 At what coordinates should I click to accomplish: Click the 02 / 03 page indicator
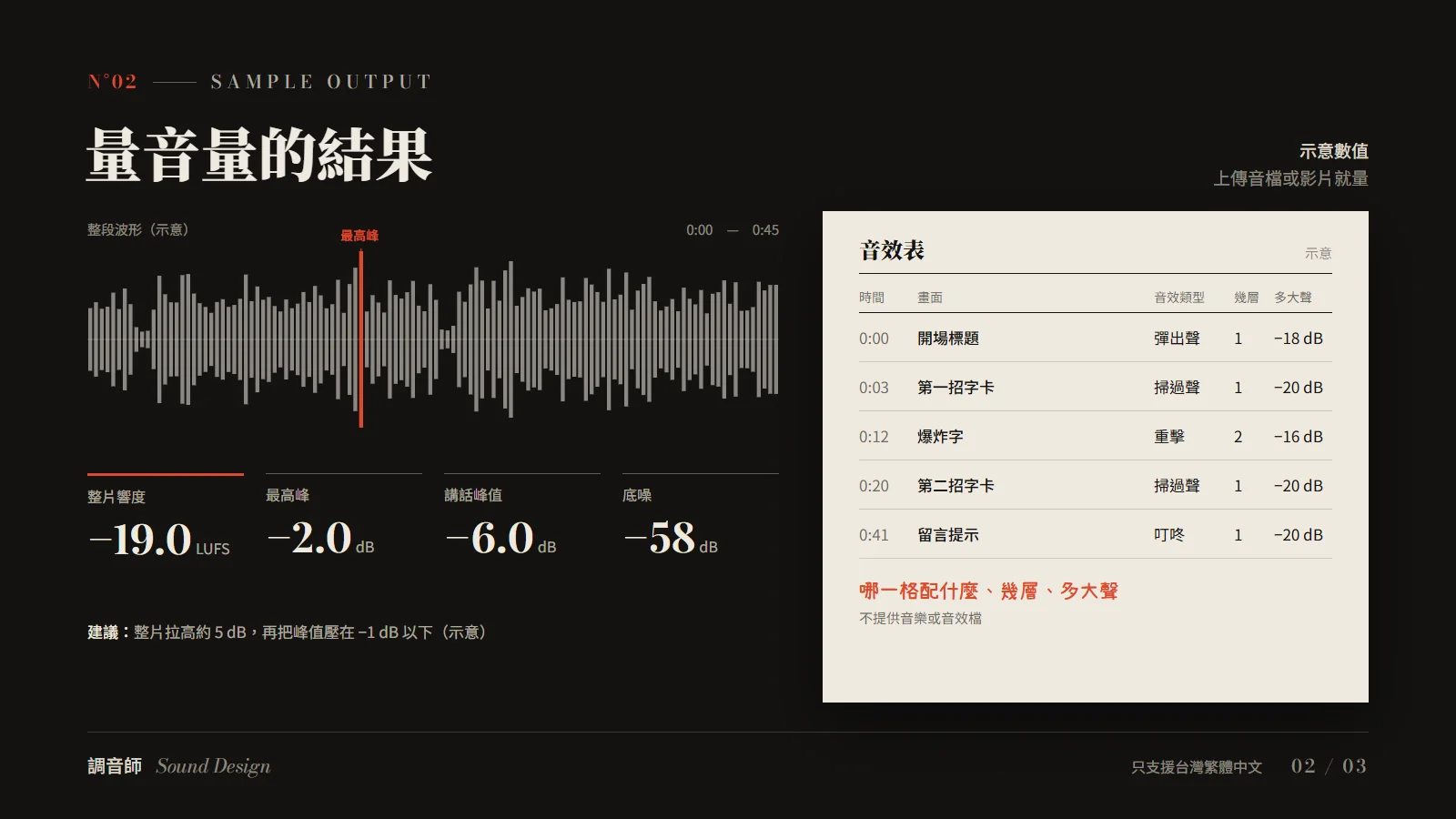coord(1329,766)
